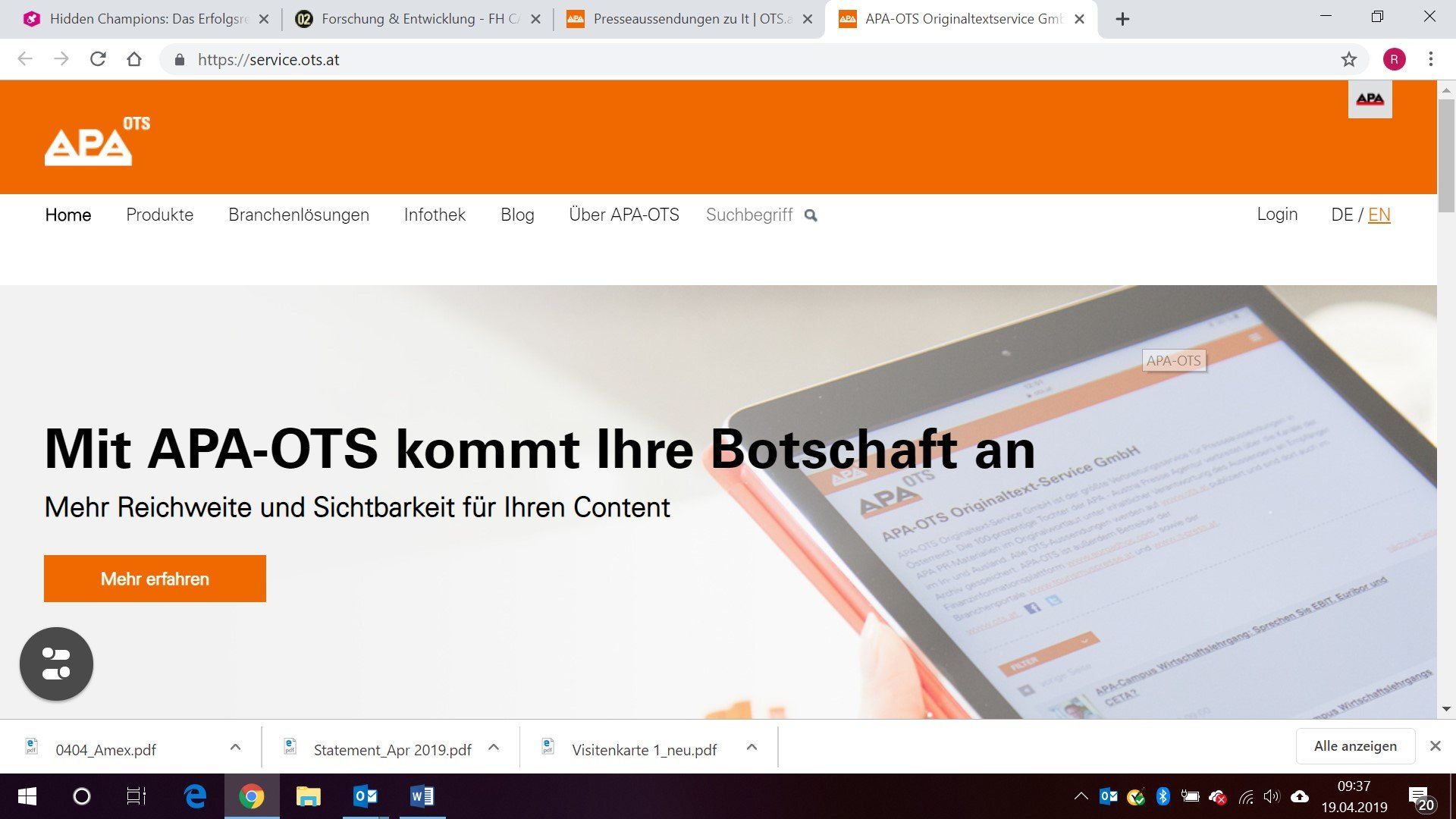Image resolution: width=1456 pixels, height=819 pixels.
Task: Expand options for Visitenkarte 1_neu.pdf download
Action: pyautogui.click(x=752, y=748)
